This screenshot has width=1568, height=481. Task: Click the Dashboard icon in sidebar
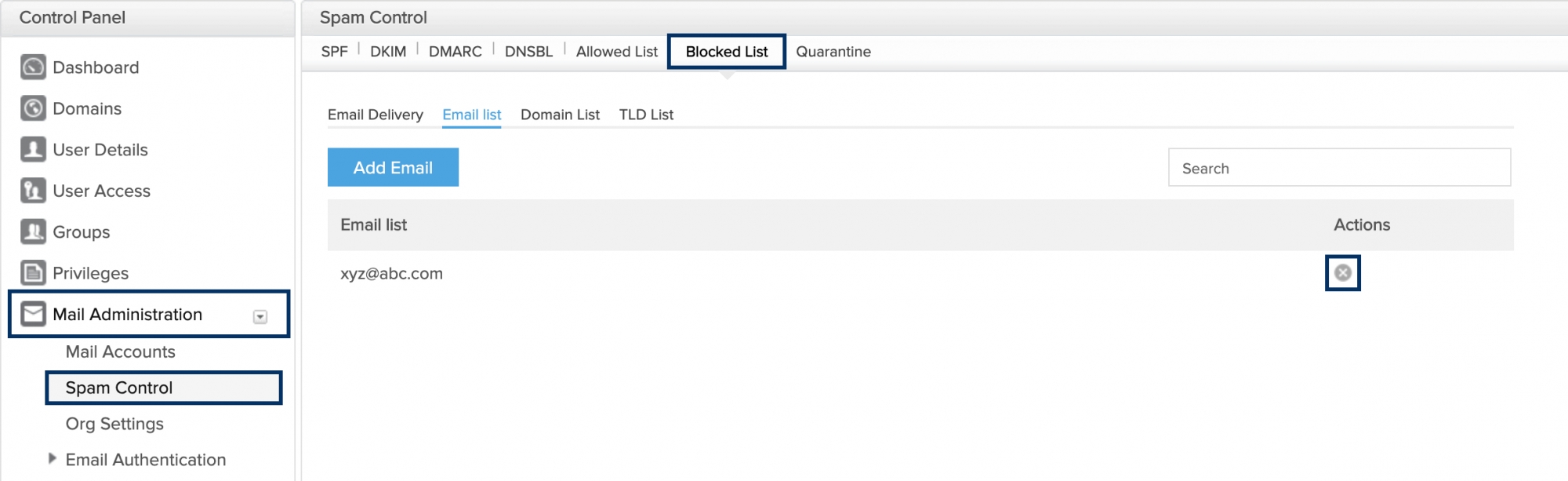coord(33,67)
